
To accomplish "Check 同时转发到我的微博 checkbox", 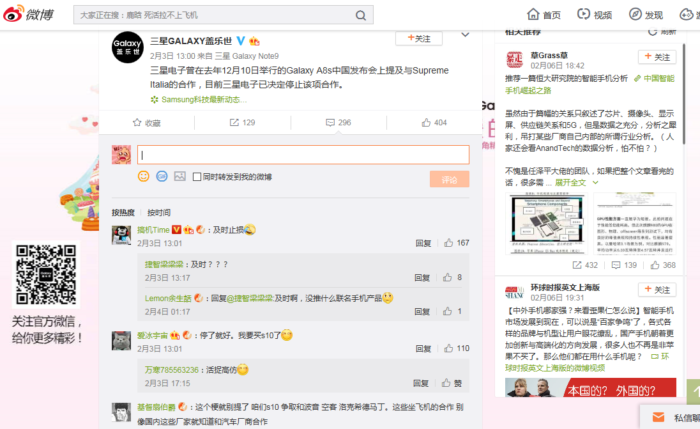I will 196,177.
